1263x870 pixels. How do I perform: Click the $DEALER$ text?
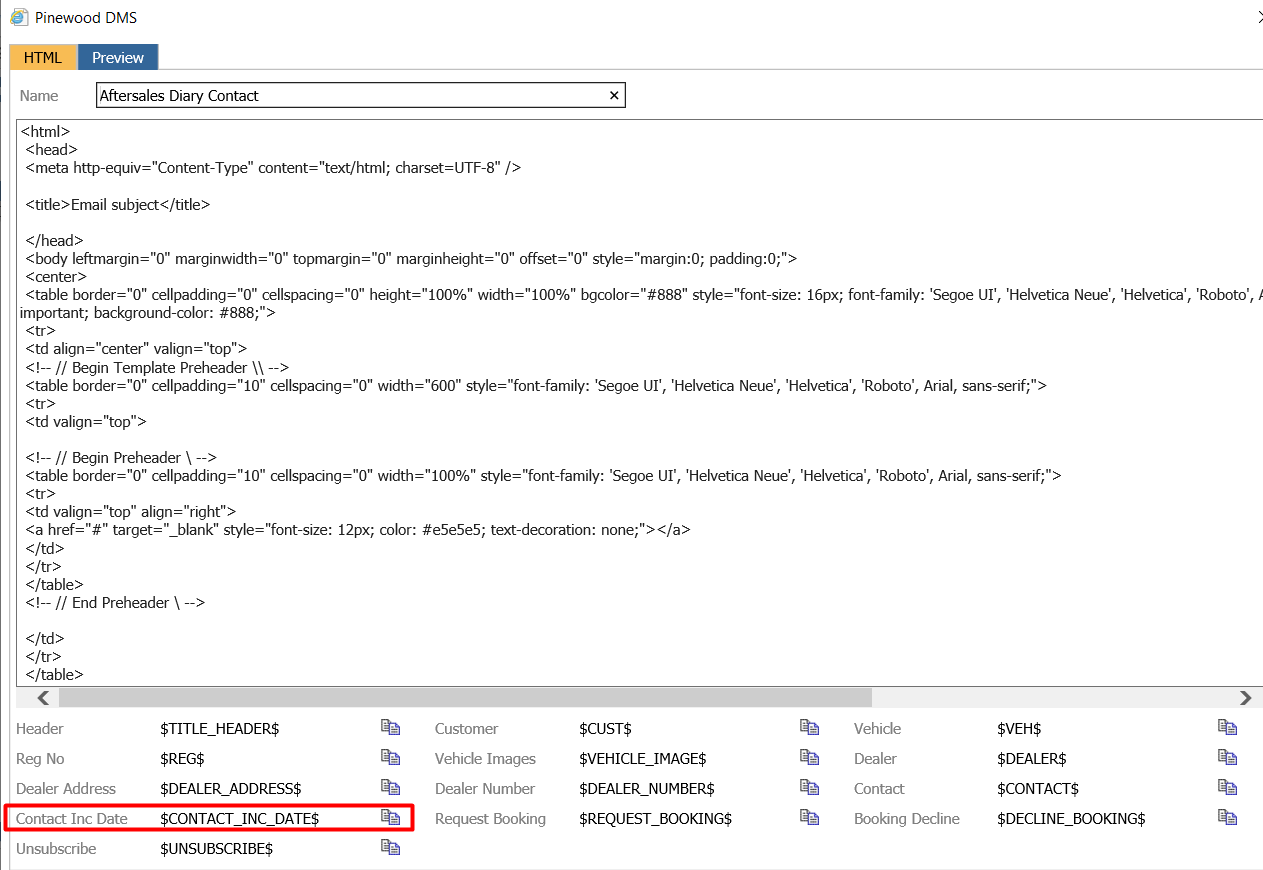[x=1031, y=759]
